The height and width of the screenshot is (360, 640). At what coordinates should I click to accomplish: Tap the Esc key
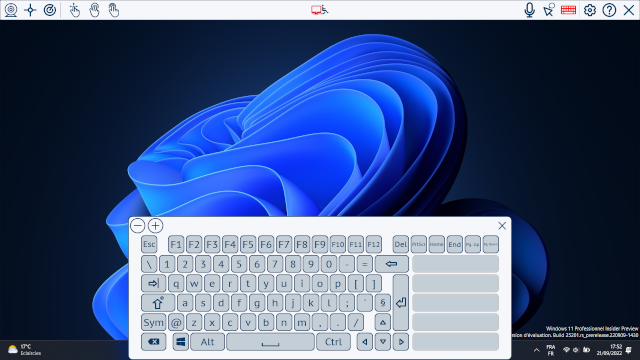(149, 244)
